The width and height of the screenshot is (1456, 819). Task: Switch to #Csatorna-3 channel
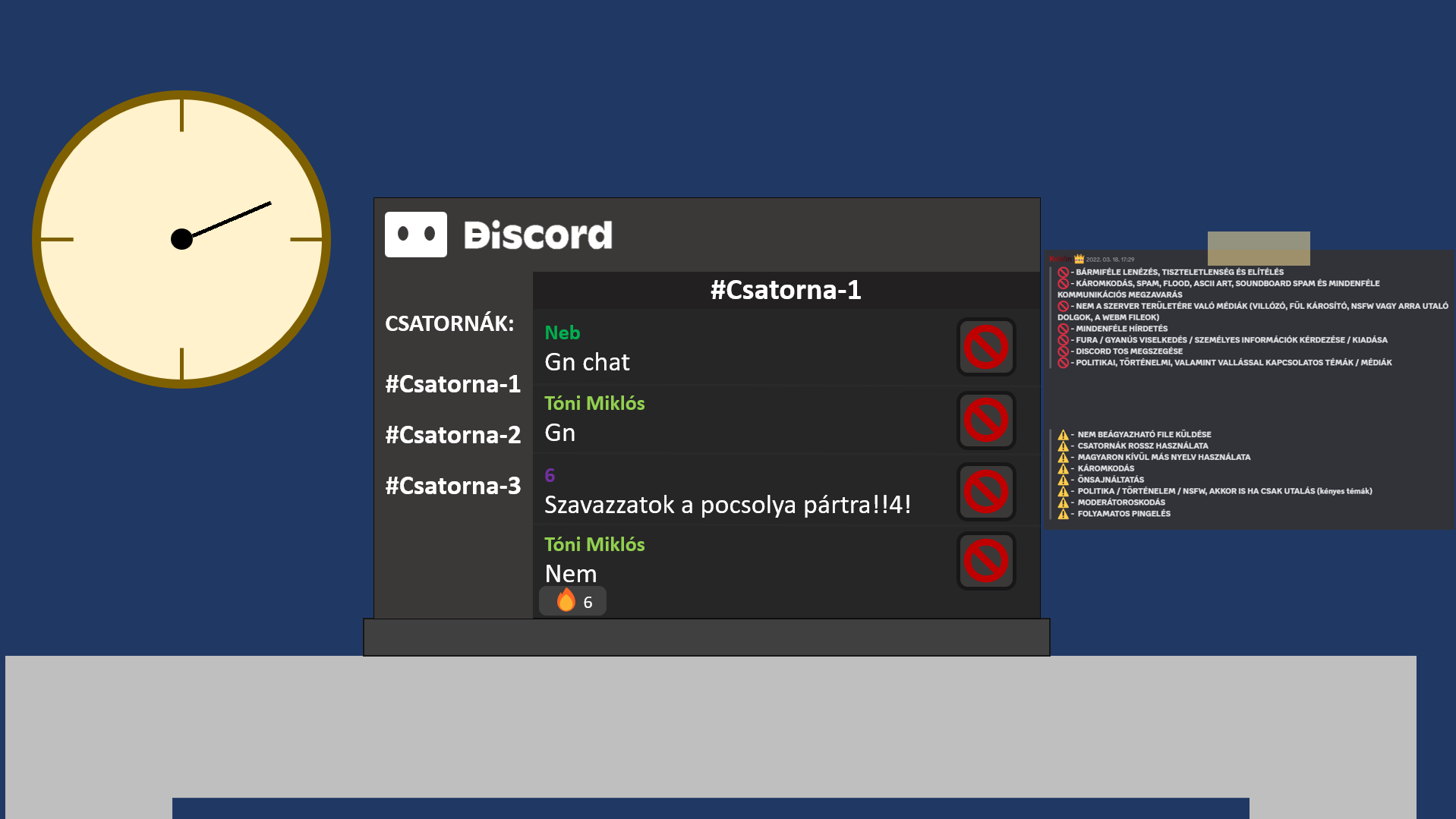[x=453, y=486]
